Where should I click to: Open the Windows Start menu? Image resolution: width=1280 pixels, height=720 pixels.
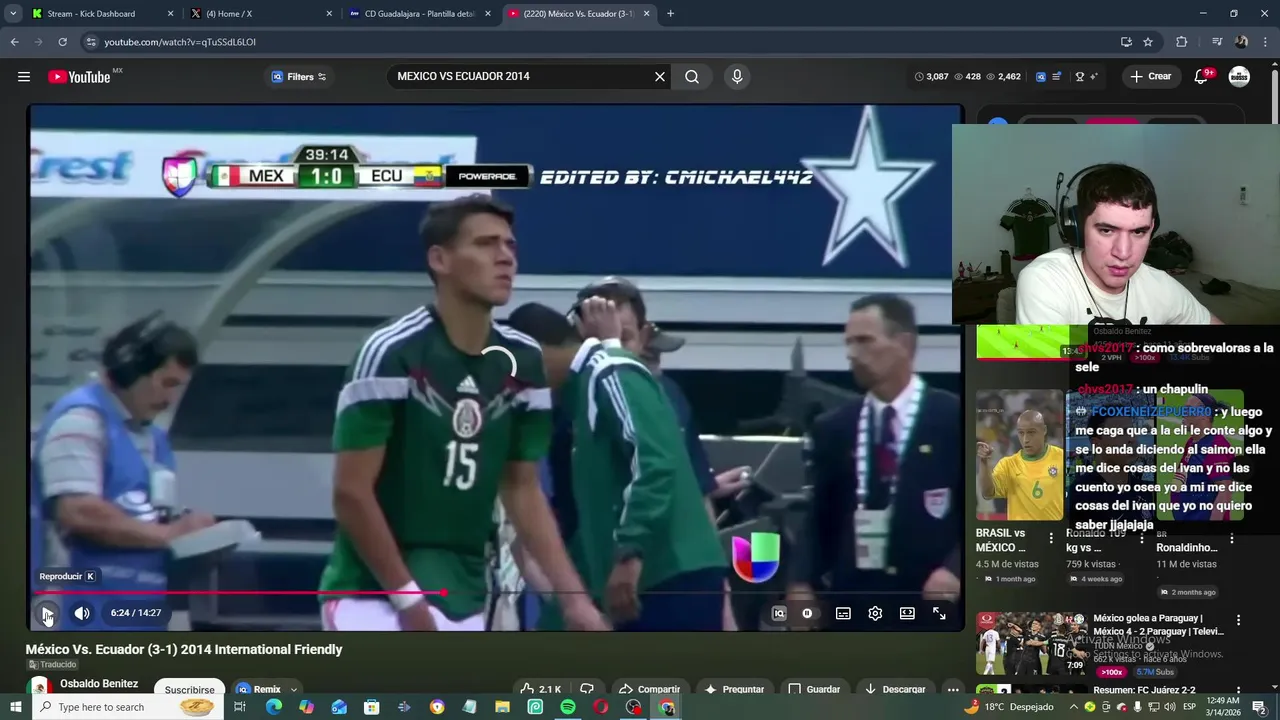(x=15, y=707)
